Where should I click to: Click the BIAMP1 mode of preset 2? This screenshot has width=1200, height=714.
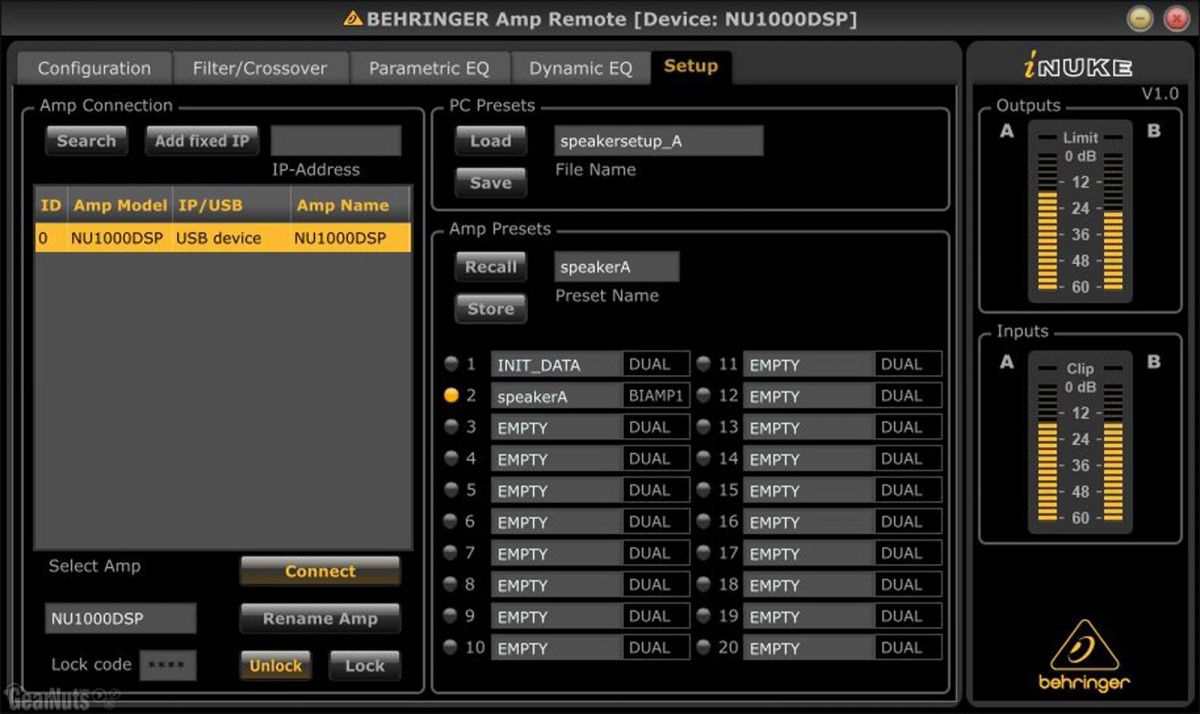[x=656, y=396]
